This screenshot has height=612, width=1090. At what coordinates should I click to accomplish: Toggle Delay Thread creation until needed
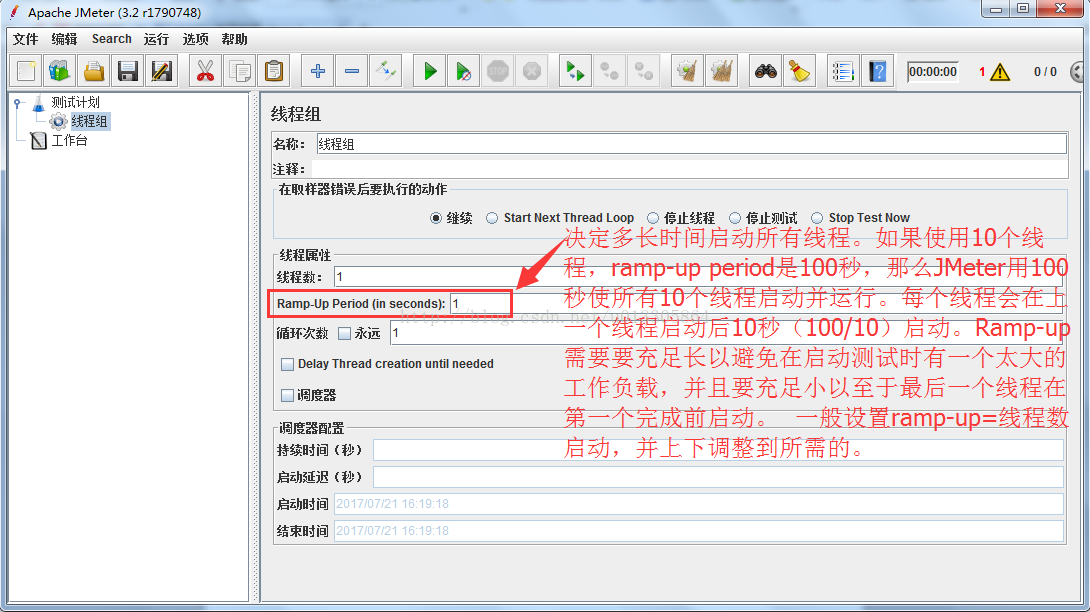click(287, 364)
